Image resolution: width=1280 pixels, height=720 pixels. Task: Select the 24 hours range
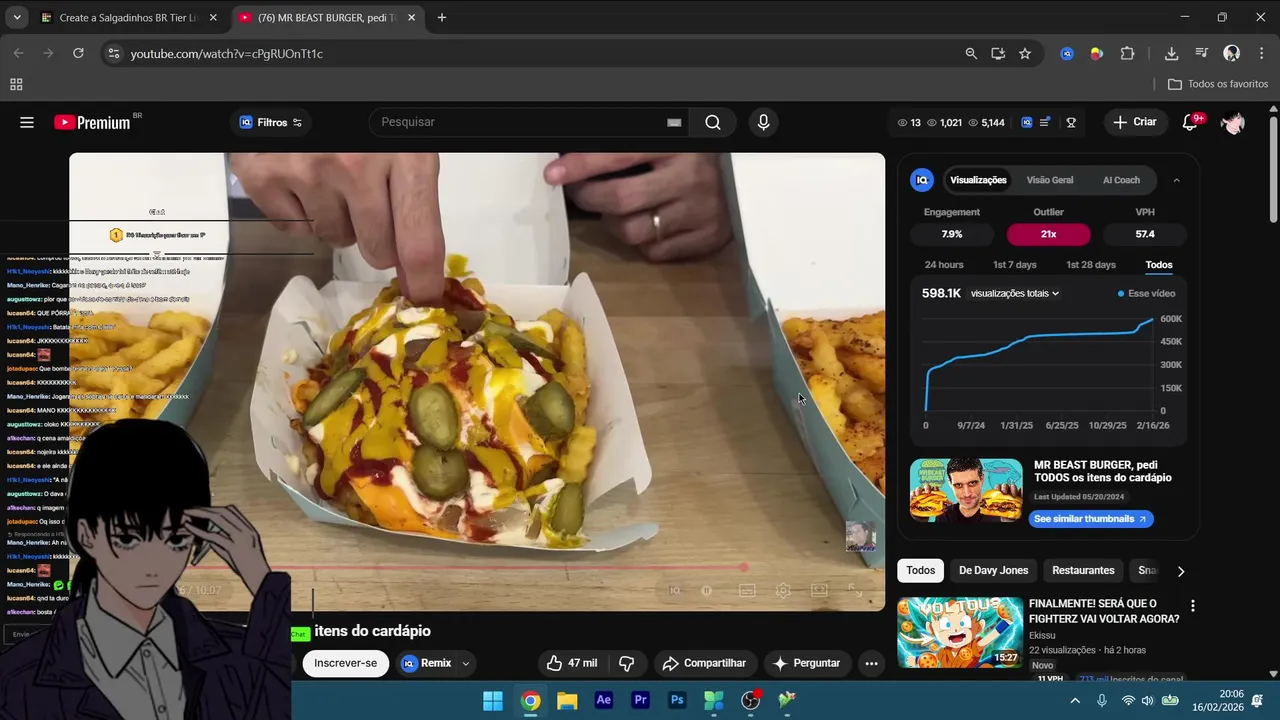pyautogui.click(x=944, y=265)
